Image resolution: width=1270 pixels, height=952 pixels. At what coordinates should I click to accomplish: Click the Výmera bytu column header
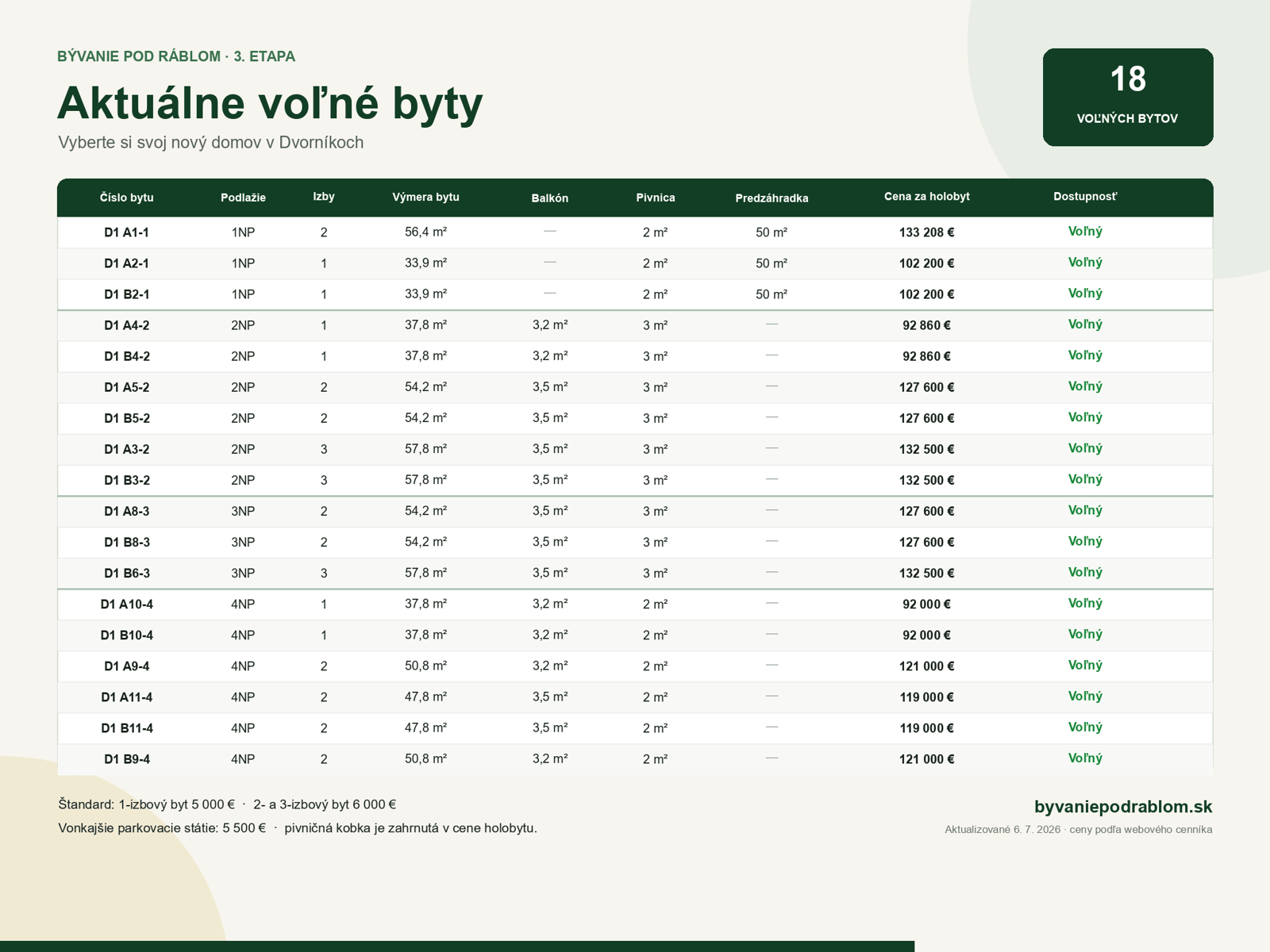[x=425, y=197]
